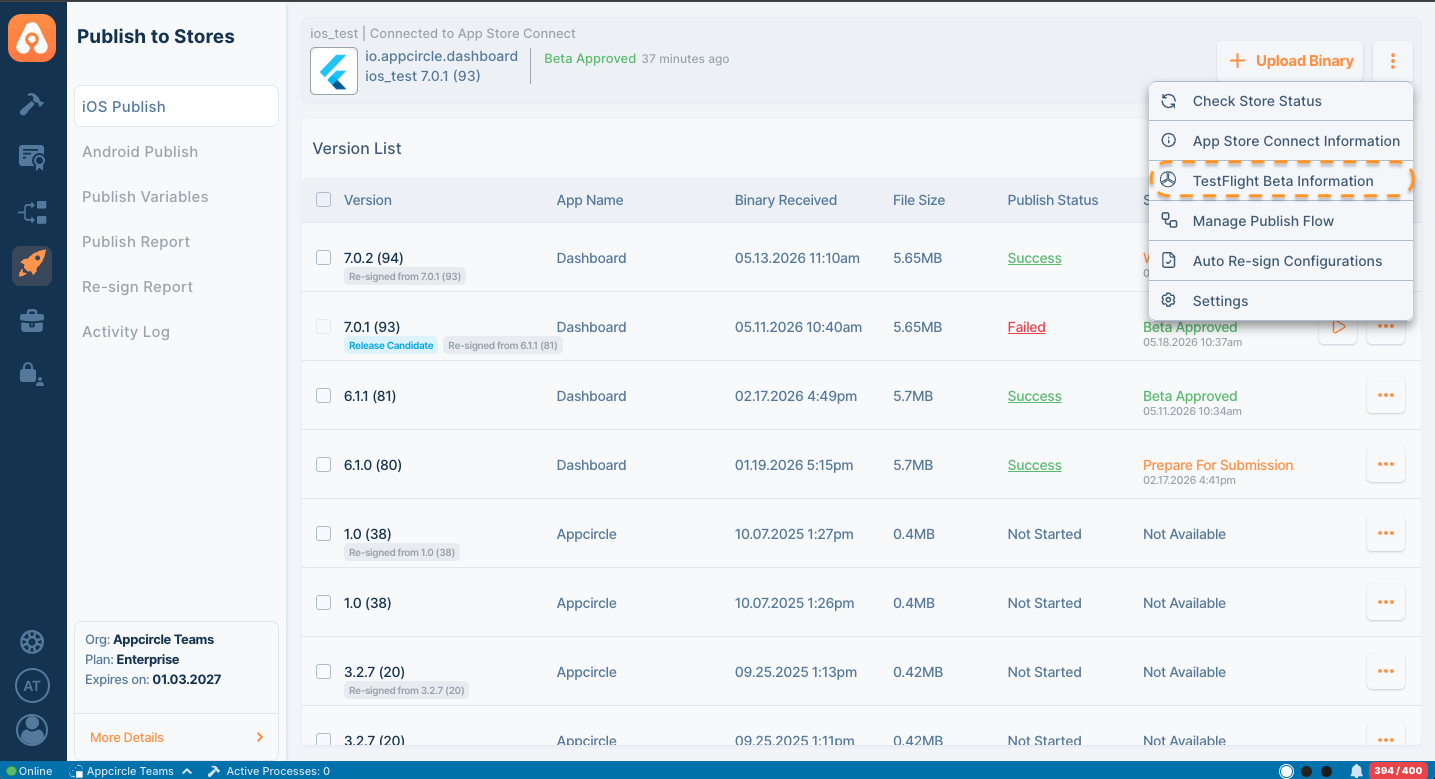Click the lock with user sidebar icon

pos(32,374)
